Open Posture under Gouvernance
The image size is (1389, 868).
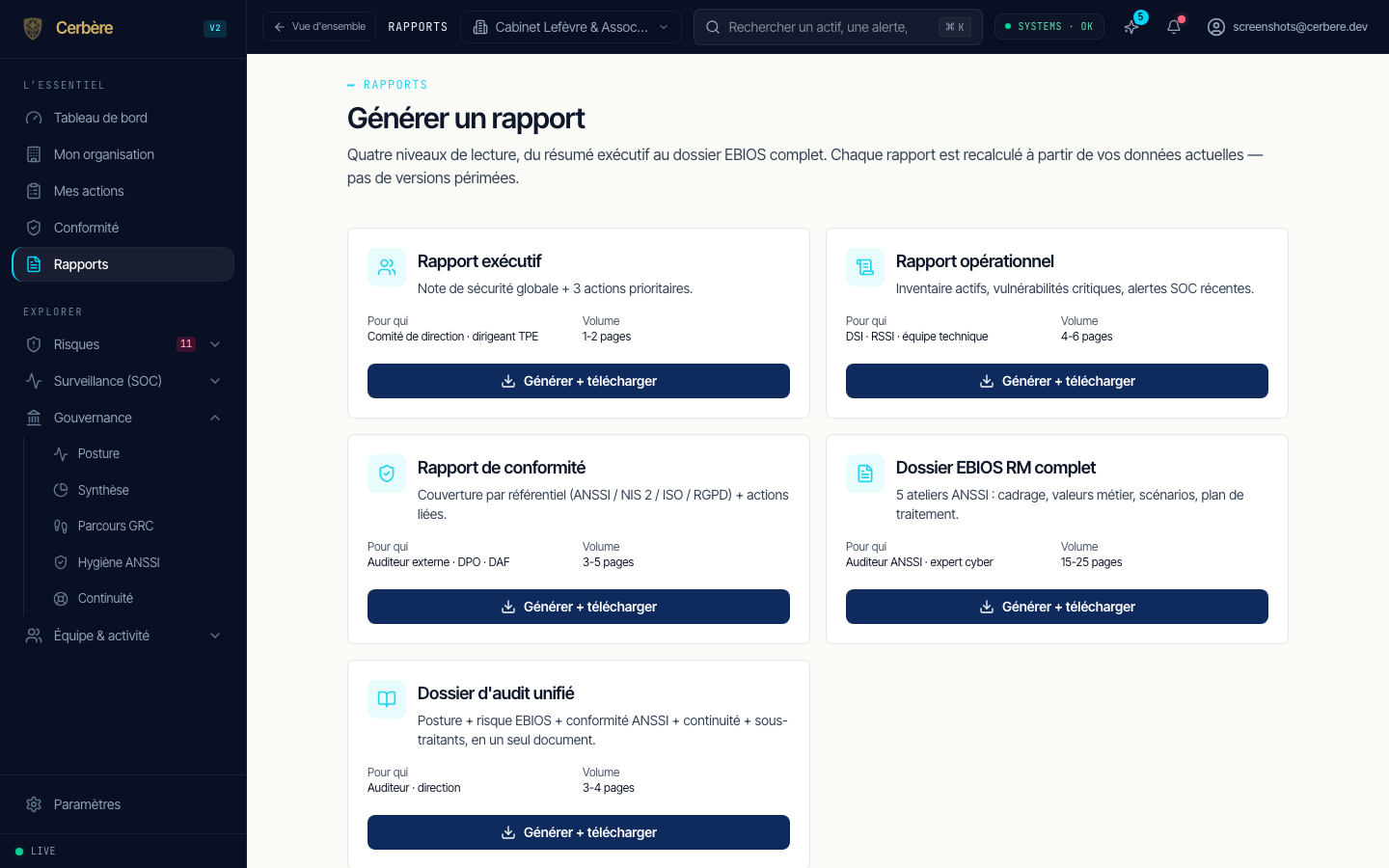[x=135, y=453]
